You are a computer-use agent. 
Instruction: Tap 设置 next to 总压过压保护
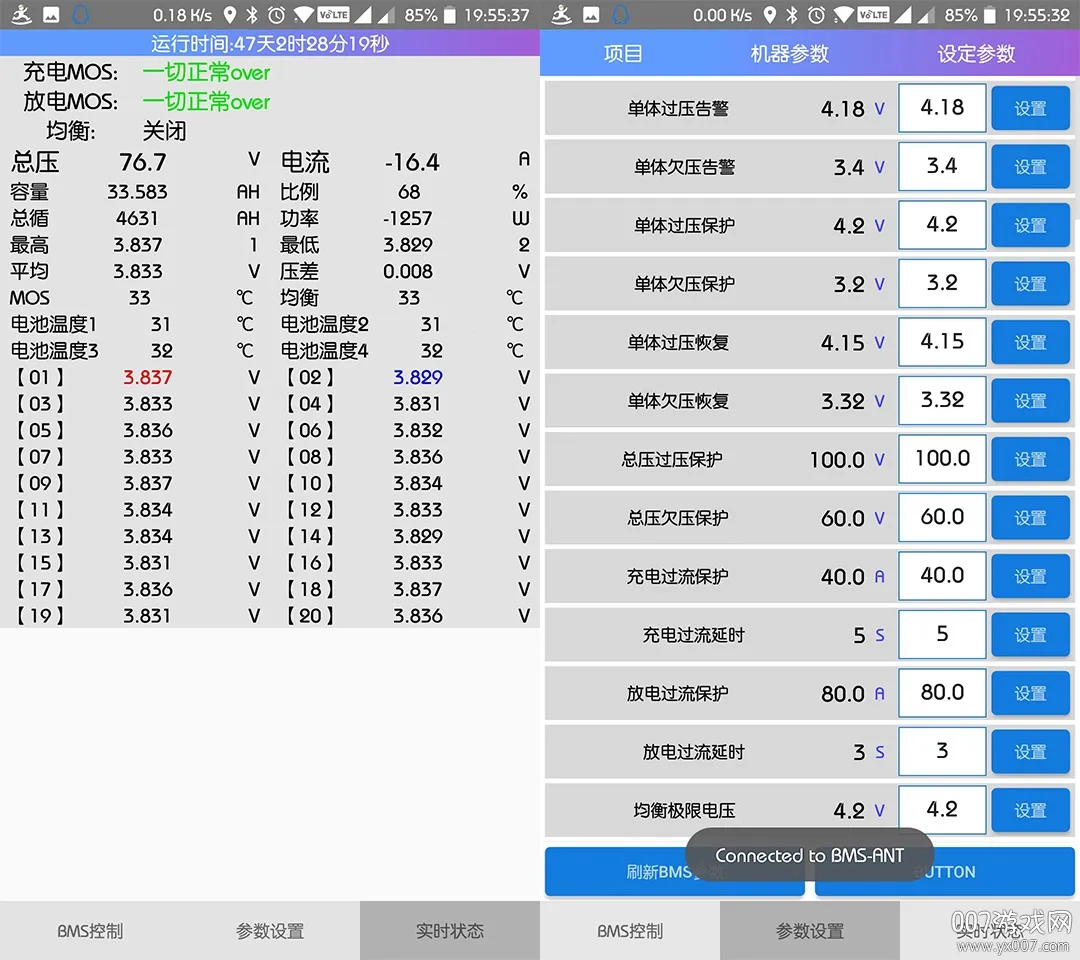coord(1031,459)
